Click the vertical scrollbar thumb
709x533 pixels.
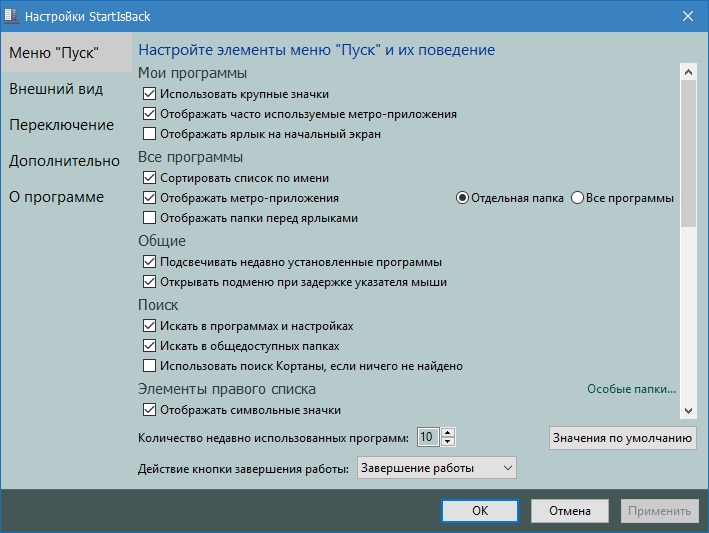(688, 154)
